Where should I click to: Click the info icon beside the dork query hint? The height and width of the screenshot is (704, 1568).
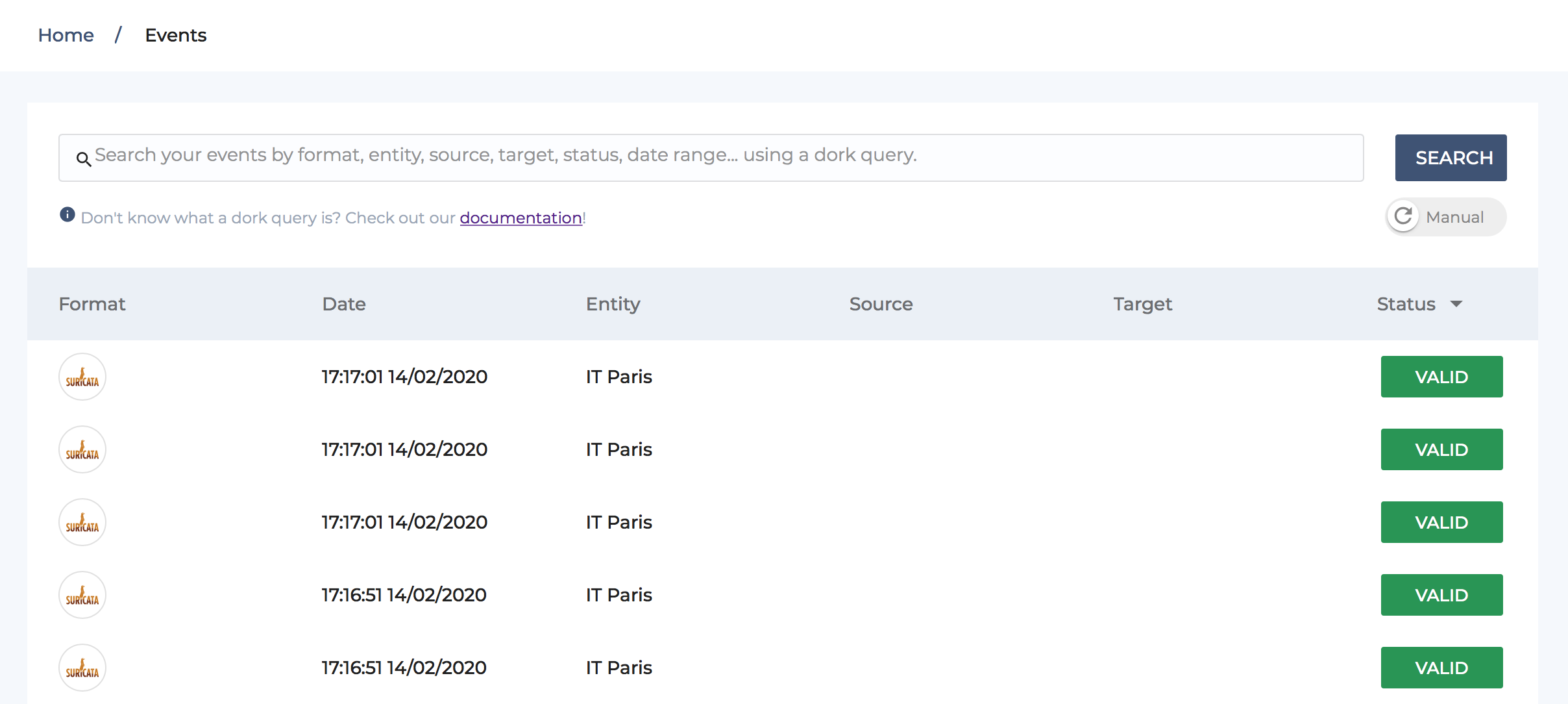click(x=67, y=214)
